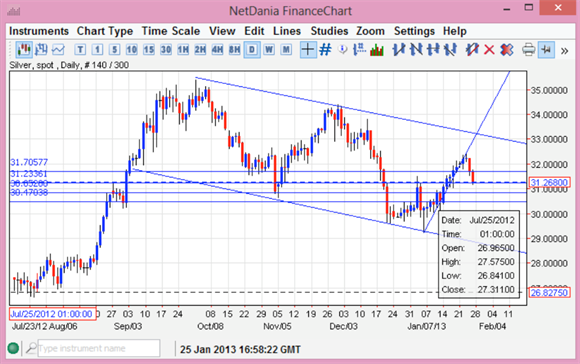580x364 pixels.
Task: Click the 25 Jan 2013 16:58:22 GMT status
Action: tap(240, 349)
